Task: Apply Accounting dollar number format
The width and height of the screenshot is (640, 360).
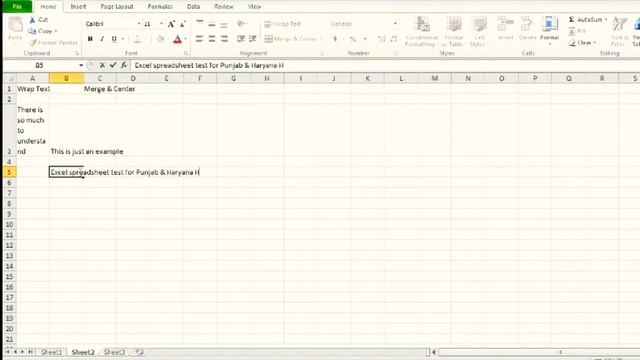Action: coord(335,39)
